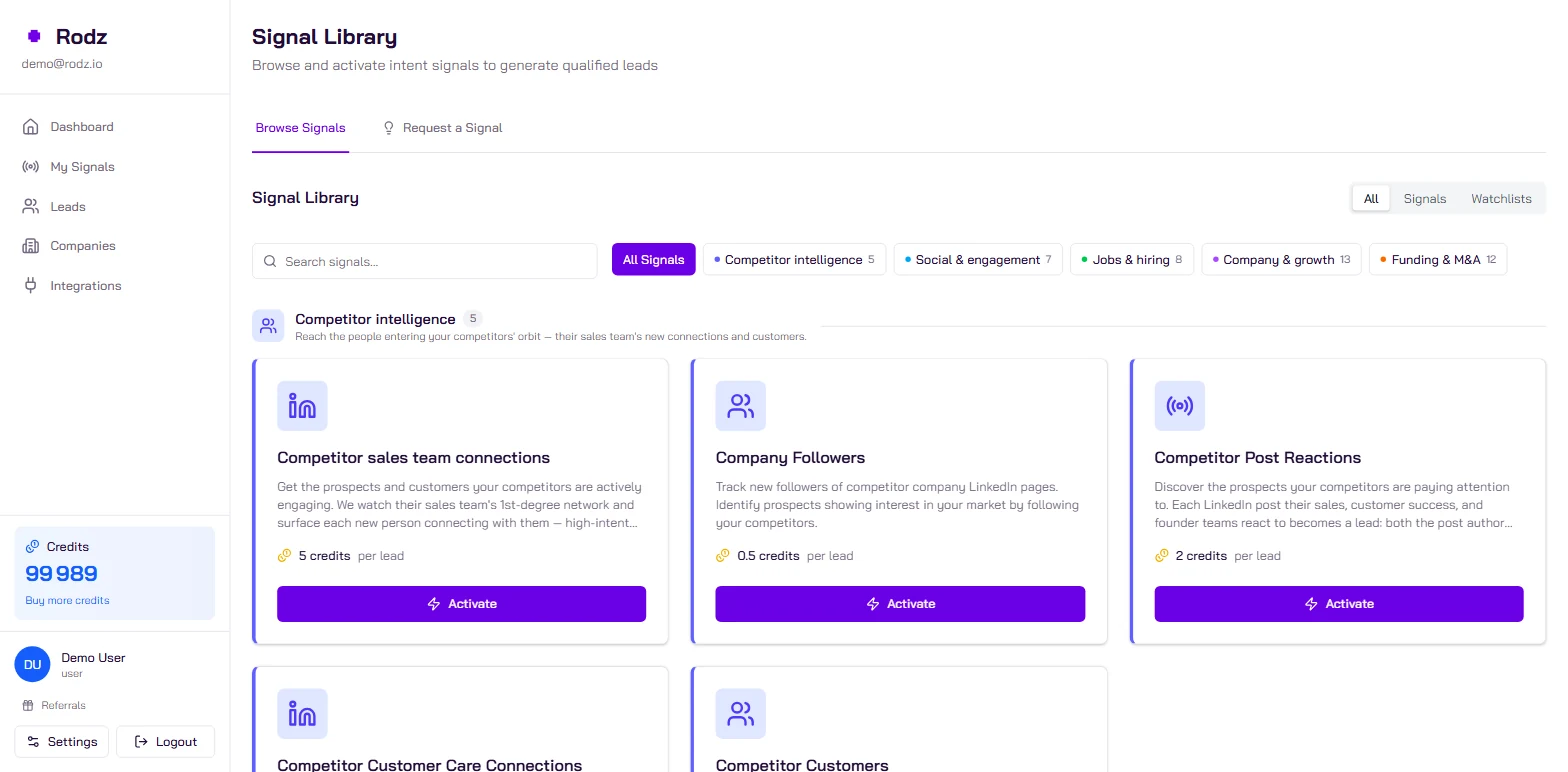Click the Competitor Customer Care Connections title
The image size is (1568, 772).
(429, 765)
